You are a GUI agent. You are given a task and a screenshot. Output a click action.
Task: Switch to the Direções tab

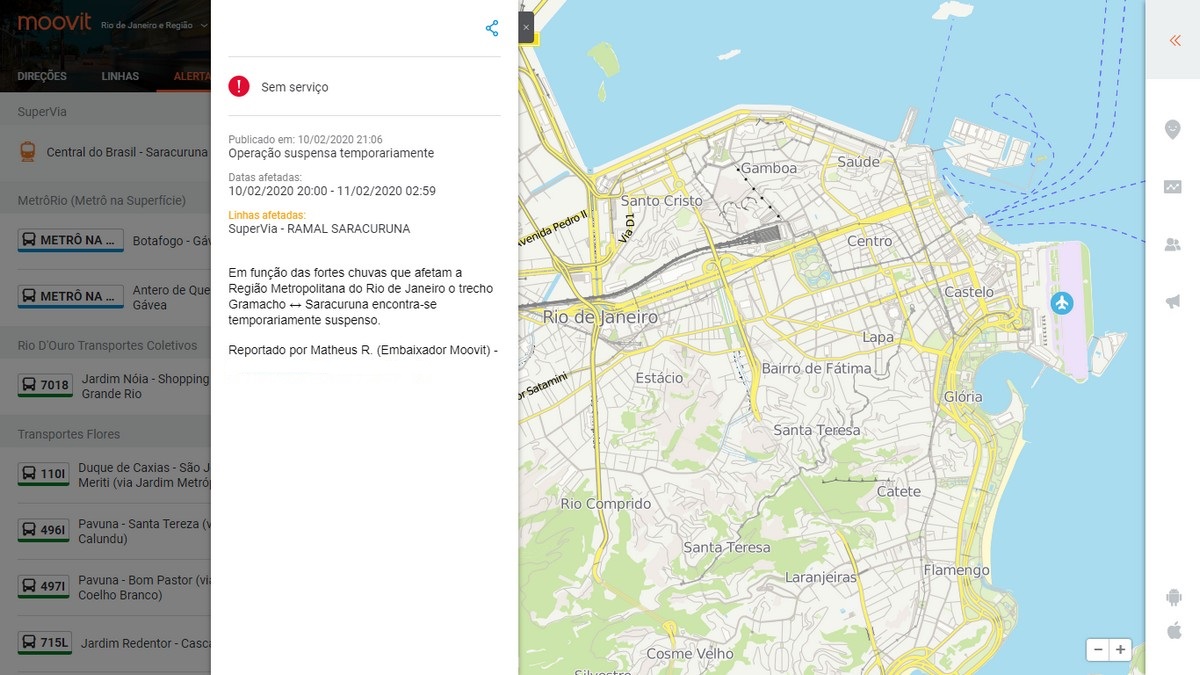(x=42, y=76)
